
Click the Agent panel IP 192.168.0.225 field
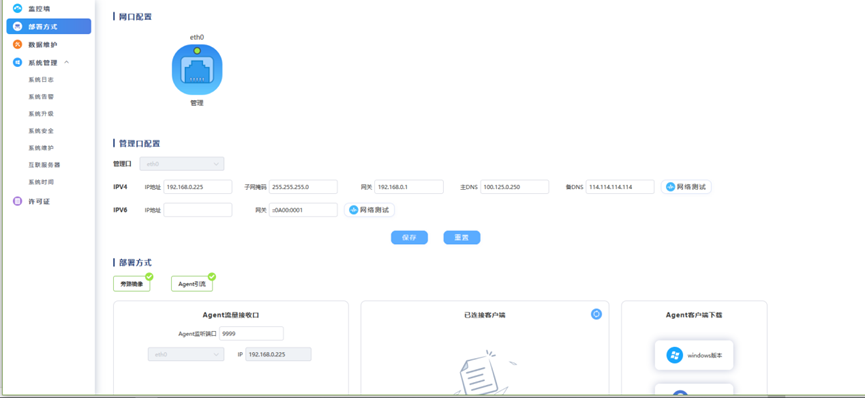pos(279,354)
